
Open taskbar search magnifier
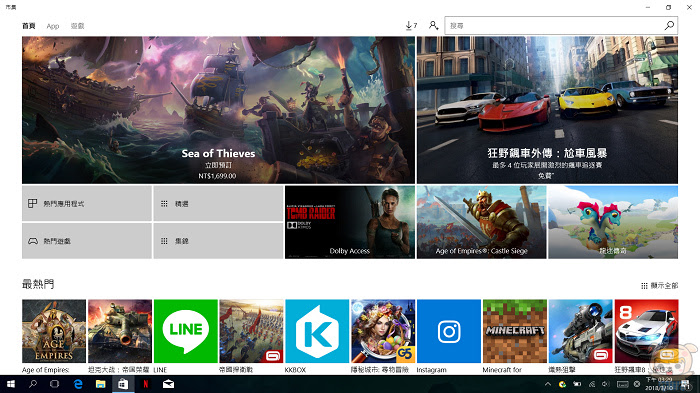[33, 384]
